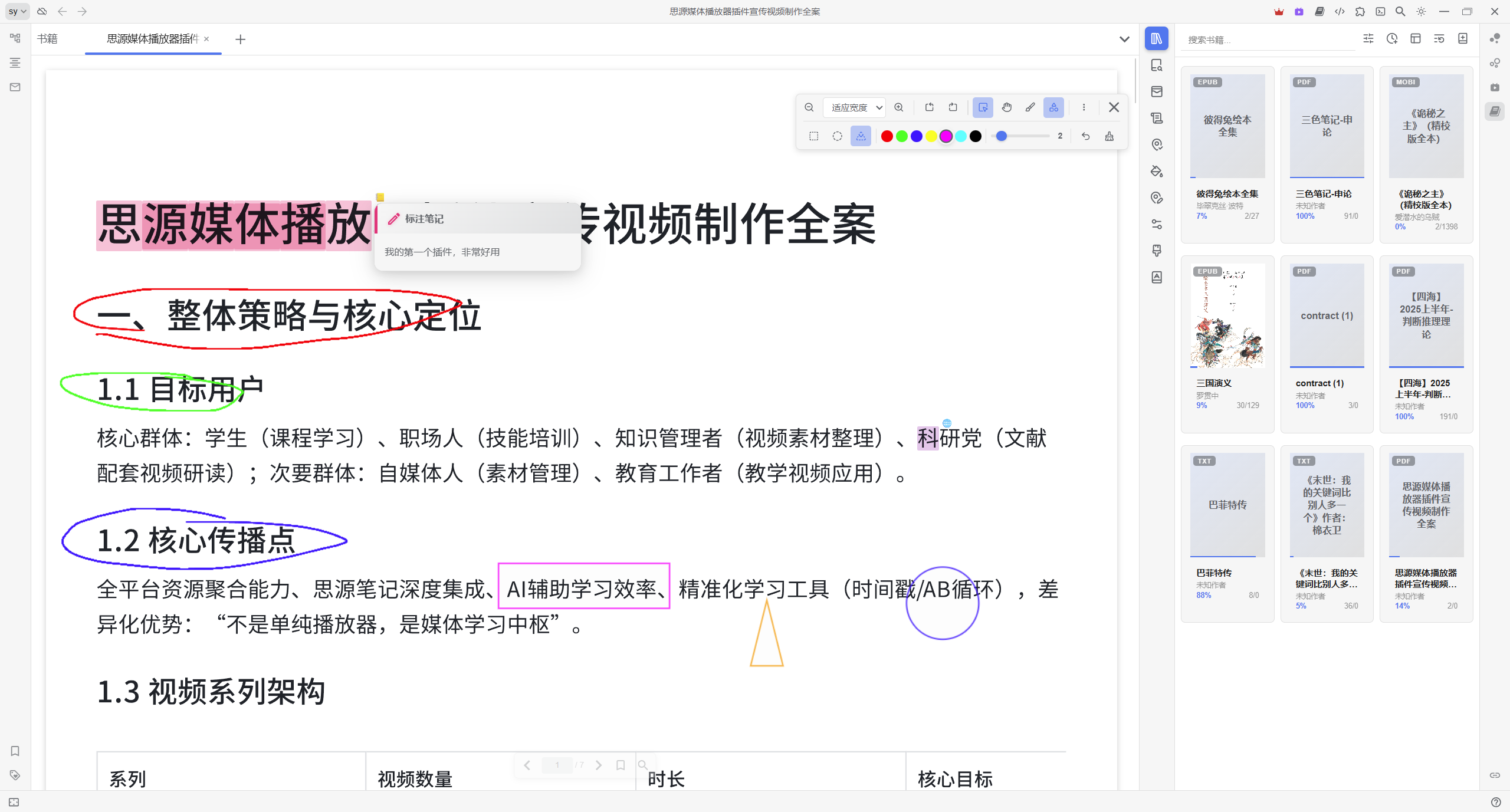Toggle the rectangle shape mode
Screen dimensions: 1510x812
(813, 136)
